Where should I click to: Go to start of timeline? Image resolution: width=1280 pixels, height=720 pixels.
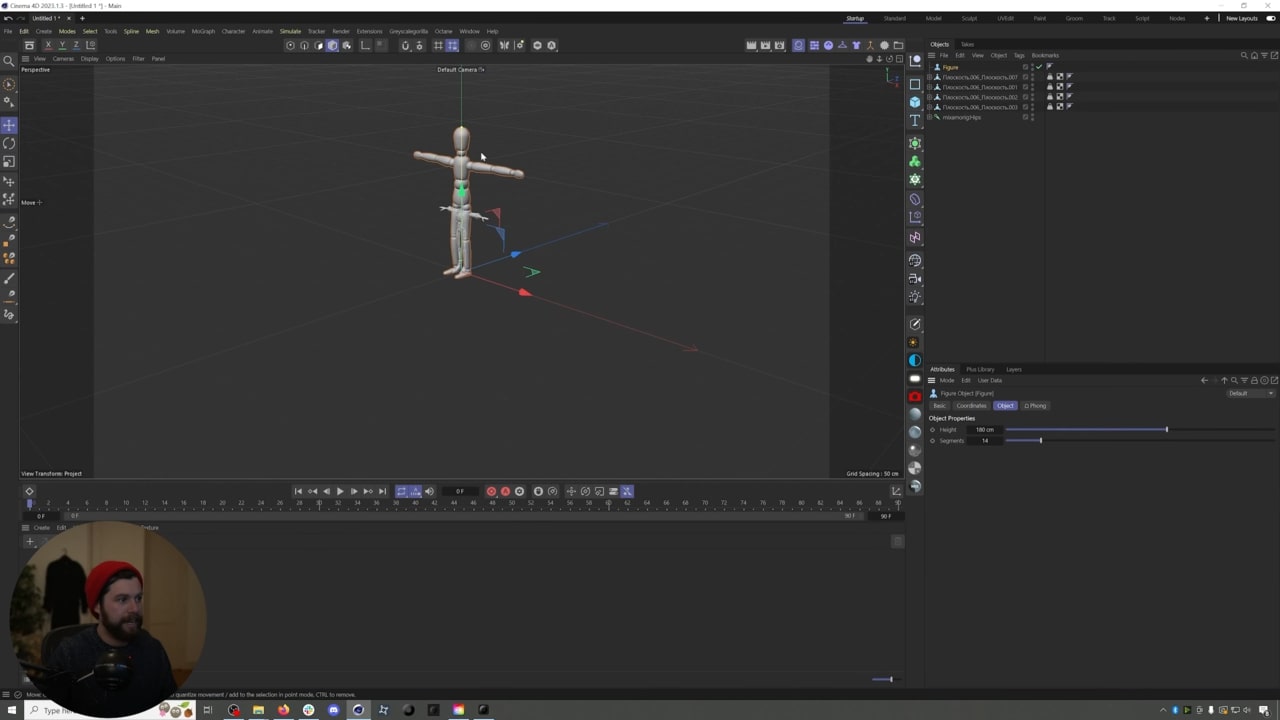pos(298,491)
